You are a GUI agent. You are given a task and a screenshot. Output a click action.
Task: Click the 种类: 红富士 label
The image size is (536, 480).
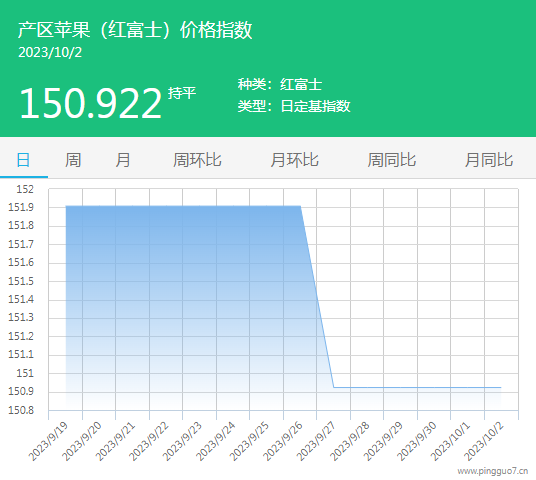point(280,84)
